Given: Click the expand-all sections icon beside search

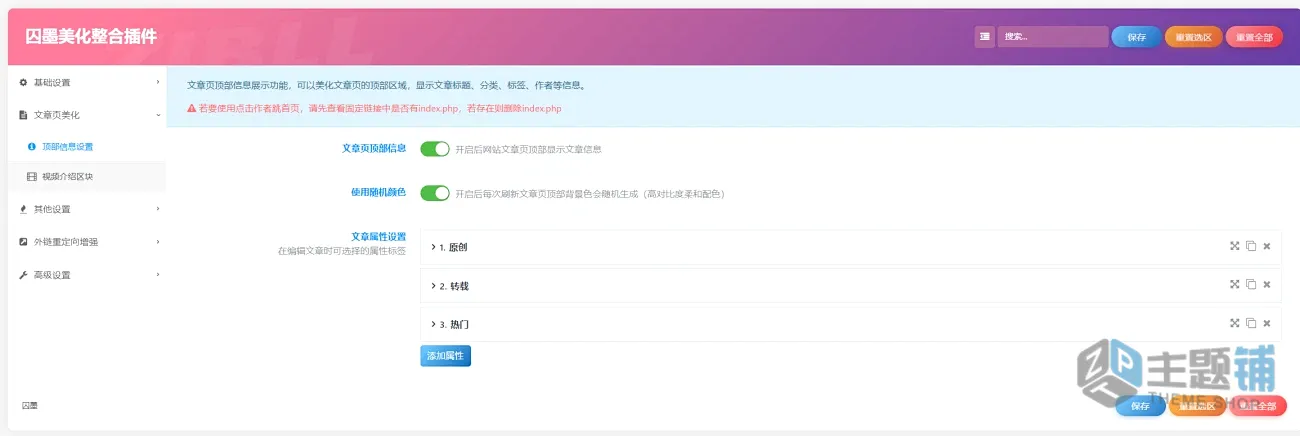Looking at the screenshot, I should pos(985,37).
